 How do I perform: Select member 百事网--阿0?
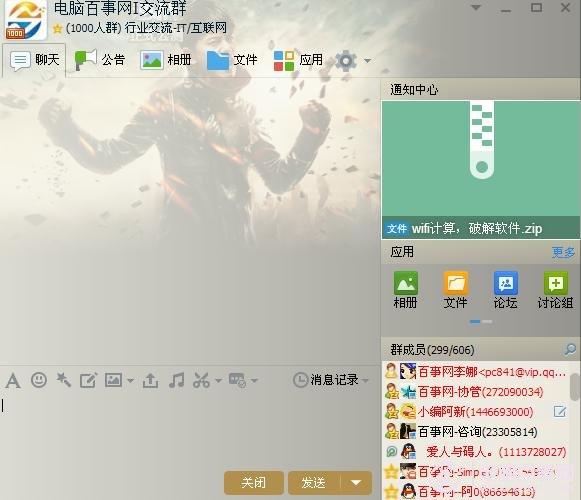[476, 491]
